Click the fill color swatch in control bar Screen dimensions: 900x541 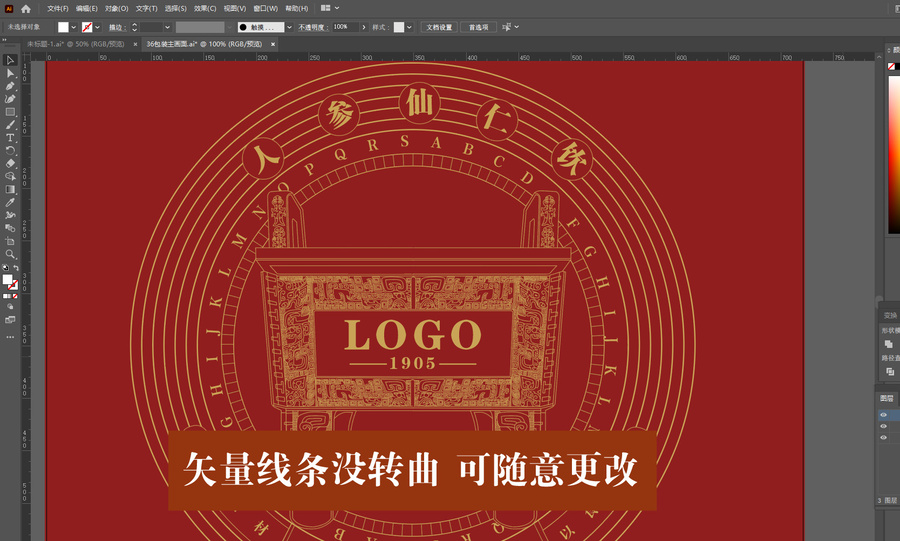[63, 27]
